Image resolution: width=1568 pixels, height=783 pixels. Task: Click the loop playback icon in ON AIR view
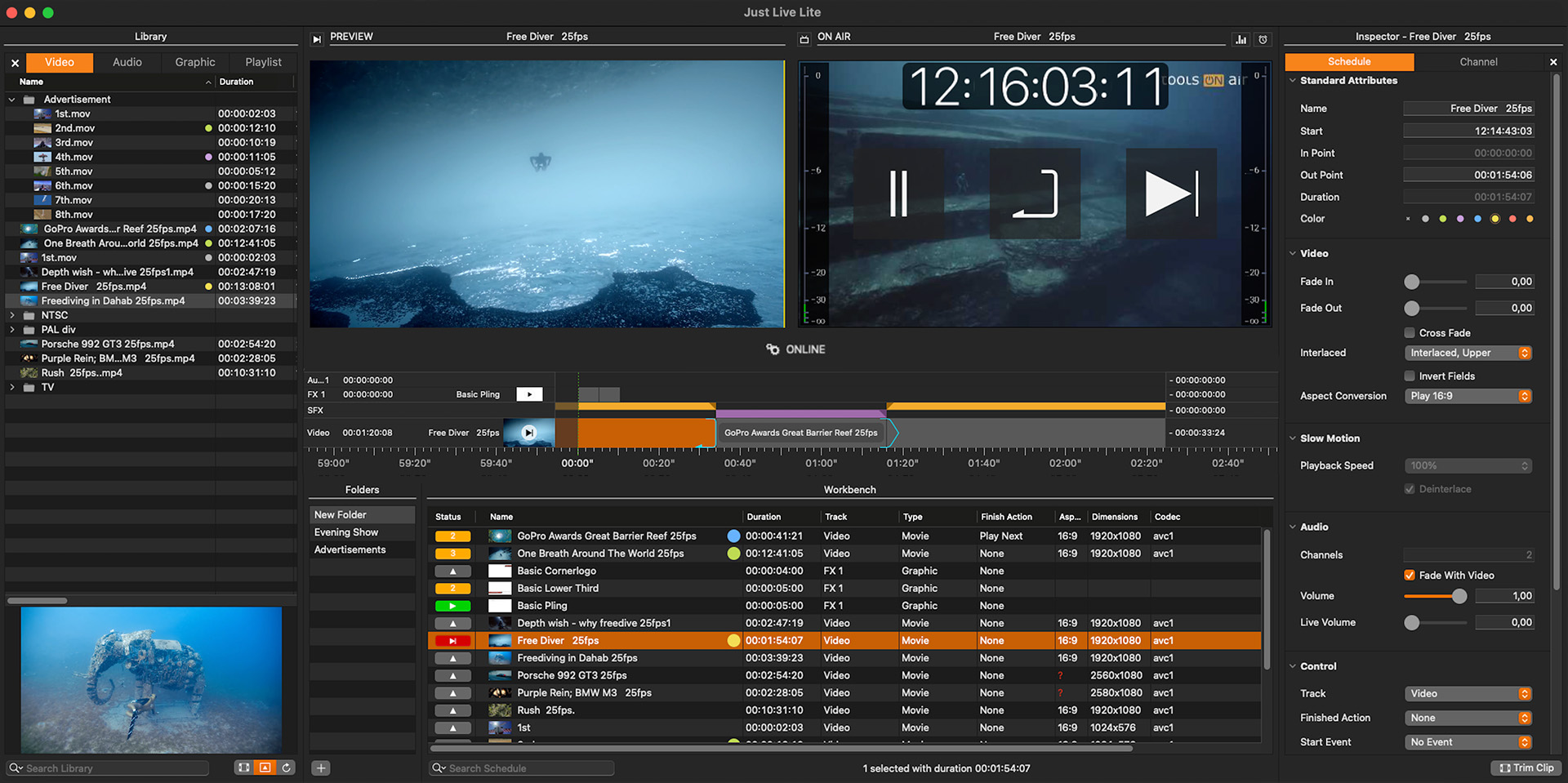(1035, 194)
